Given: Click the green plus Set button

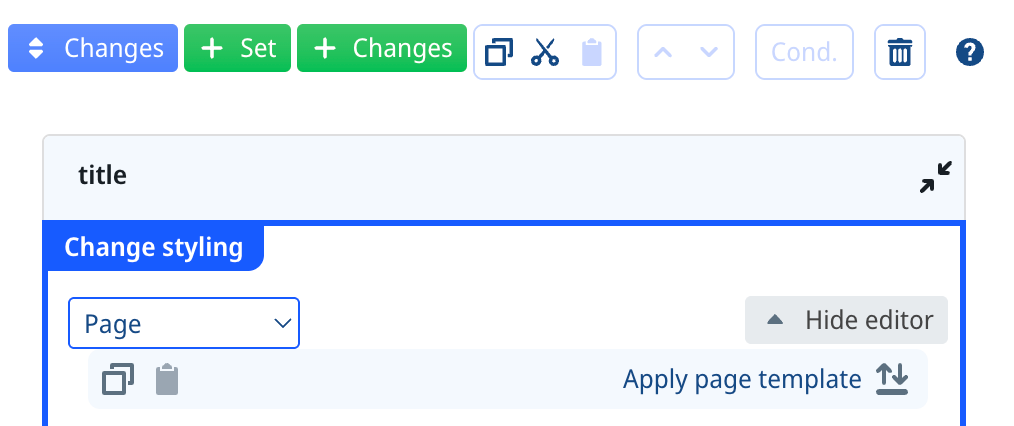Looking at the screenshot, I should pyautogui.click(x=237, y=48).
